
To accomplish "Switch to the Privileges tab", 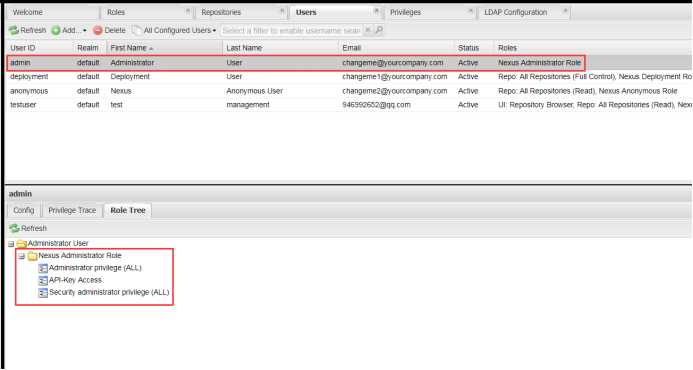I will (x=405, y=12).
